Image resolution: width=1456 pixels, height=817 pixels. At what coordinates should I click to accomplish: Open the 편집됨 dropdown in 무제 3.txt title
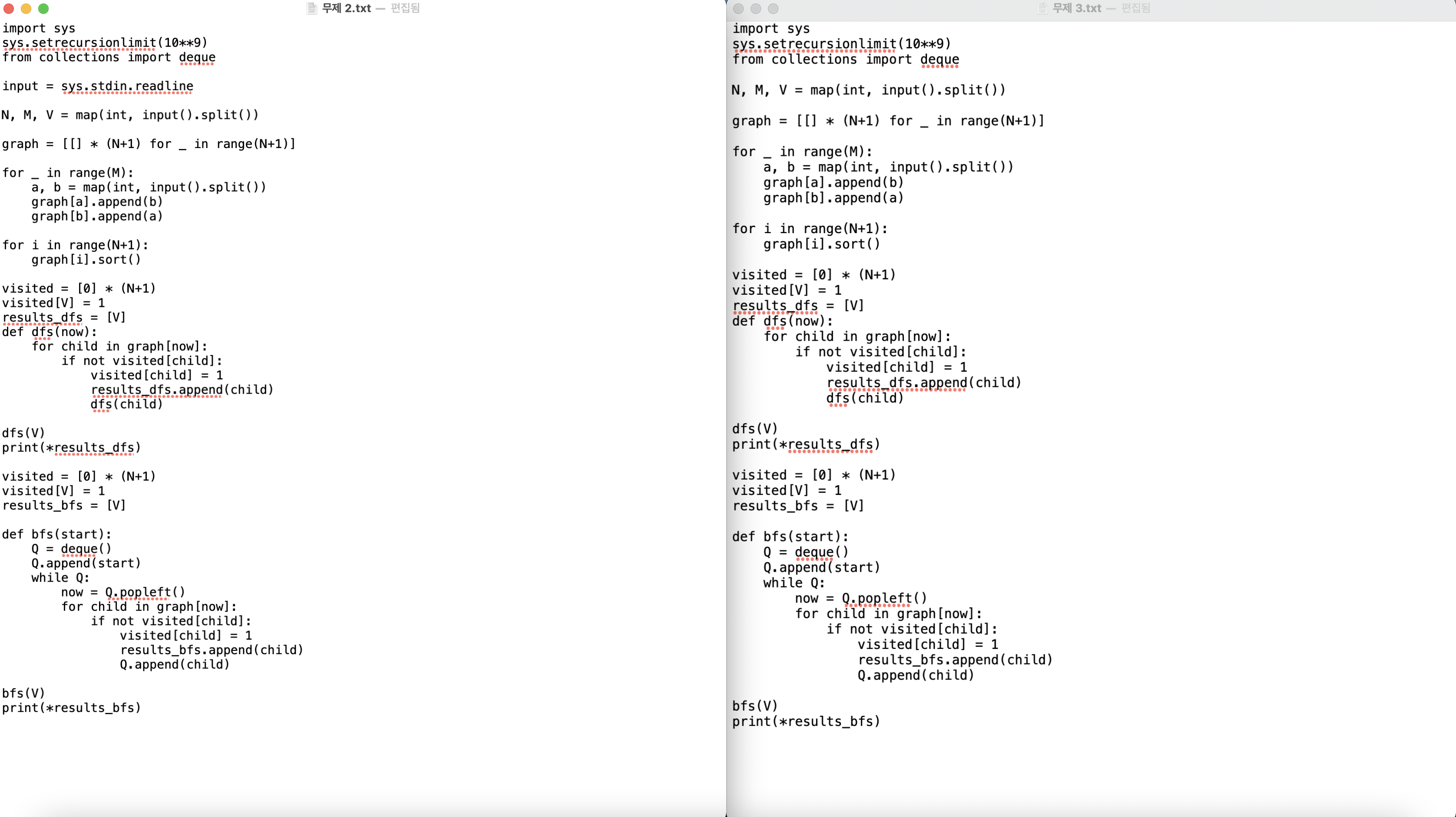[1135, 8]
